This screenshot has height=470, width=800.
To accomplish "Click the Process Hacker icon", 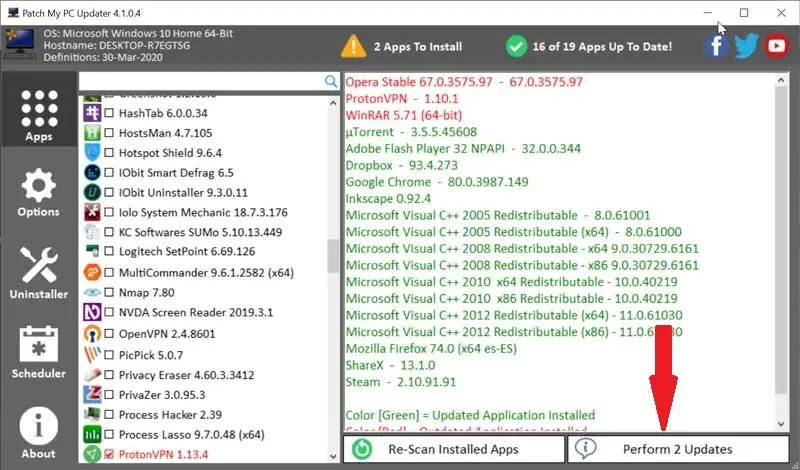I will (92, 414).
